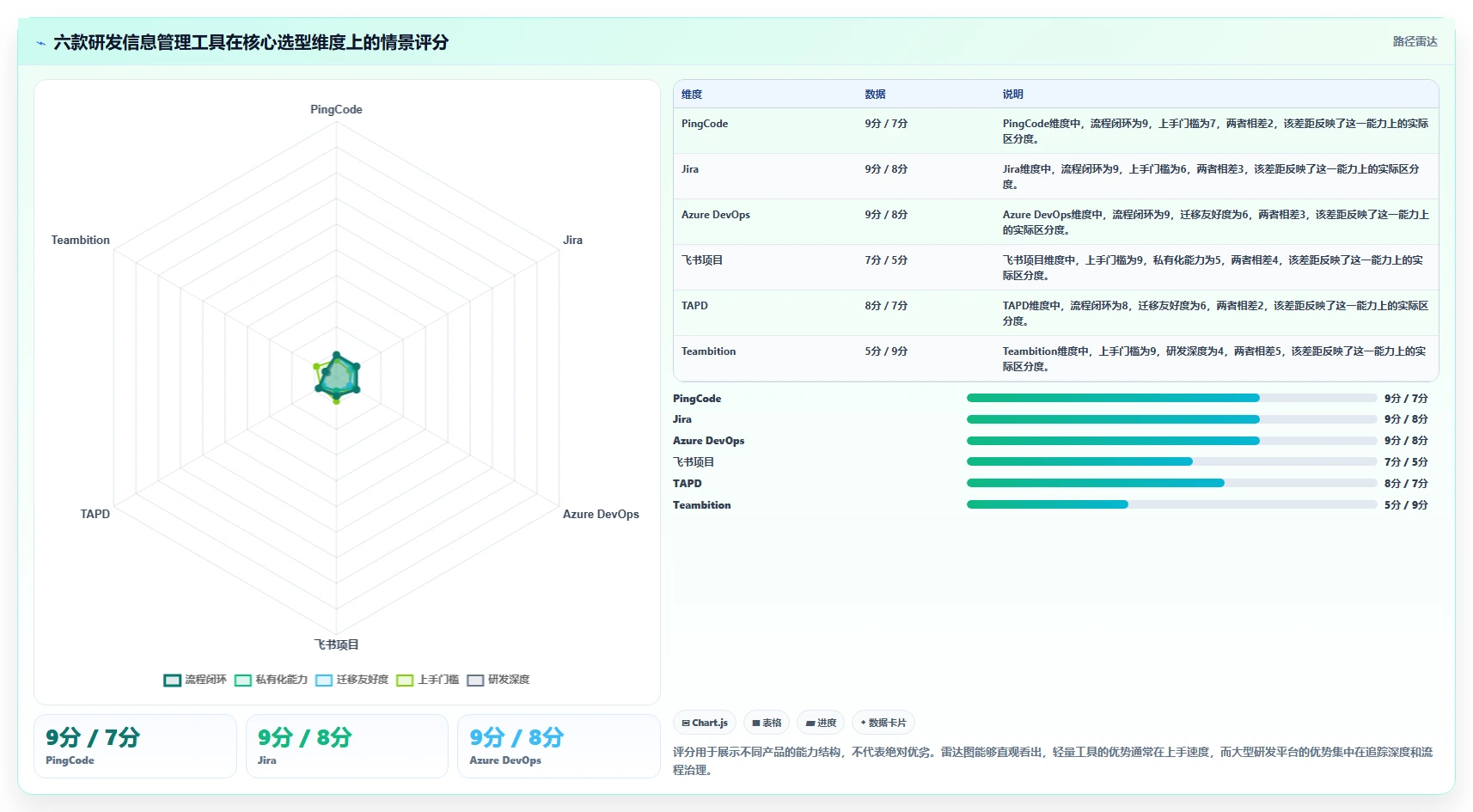The image size is (1473, 812).
Task: Select the Teambition table row name
Action: click(708, 351)
